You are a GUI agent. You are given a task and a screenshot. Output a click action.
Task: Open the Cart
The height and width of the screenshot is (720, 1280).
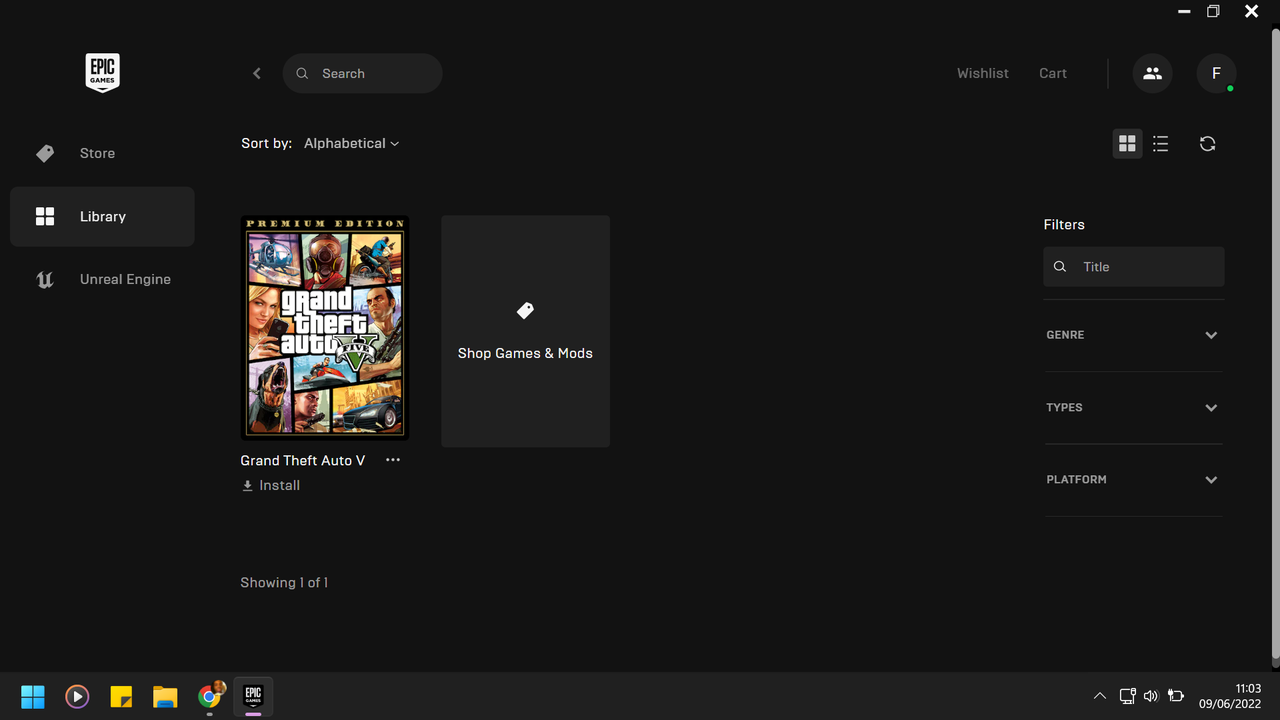1053,73
